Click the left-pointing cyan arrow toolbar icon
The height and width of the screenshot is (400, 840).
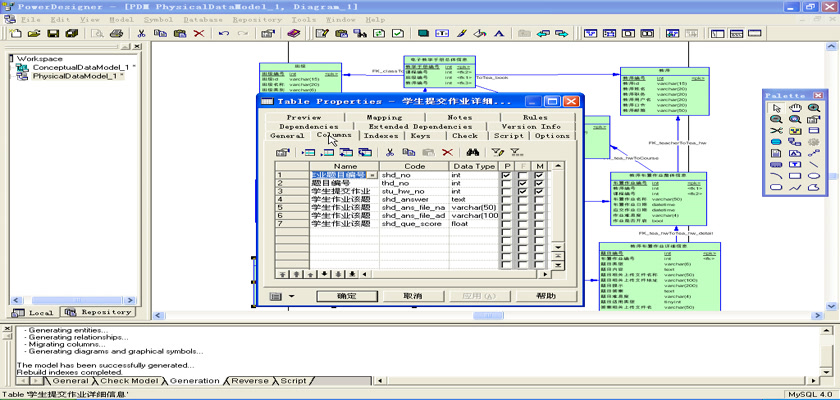pos(543,33)
